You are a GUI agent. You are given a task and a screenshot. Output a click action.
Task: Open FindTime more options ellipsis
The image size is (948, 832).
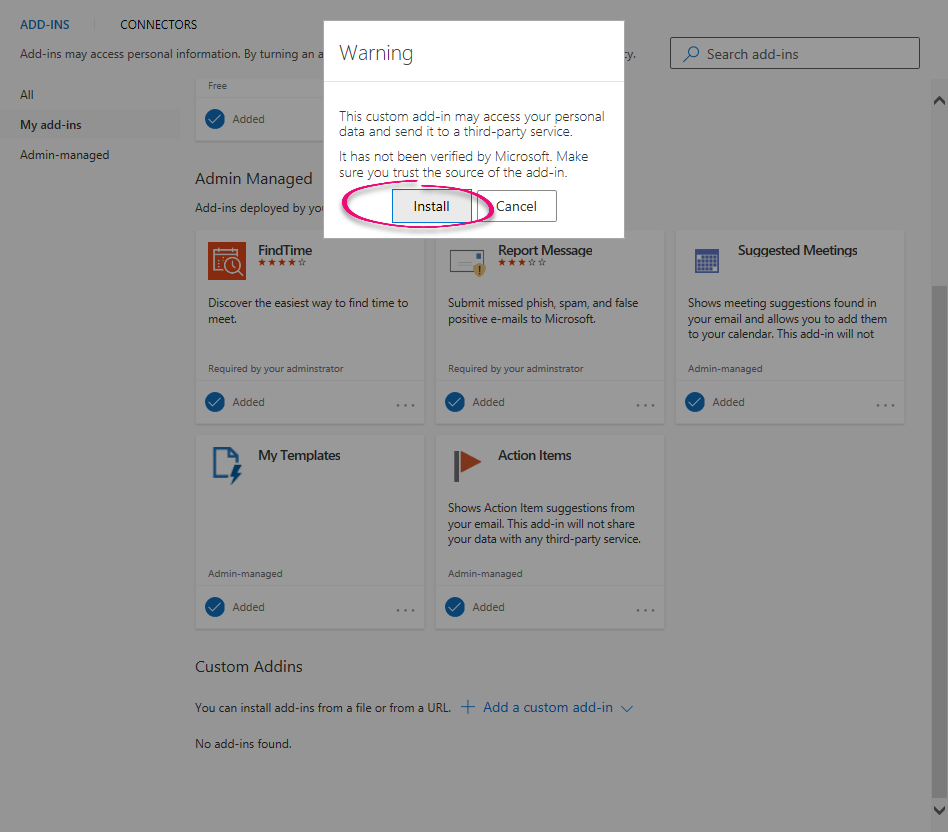point(405,405)
